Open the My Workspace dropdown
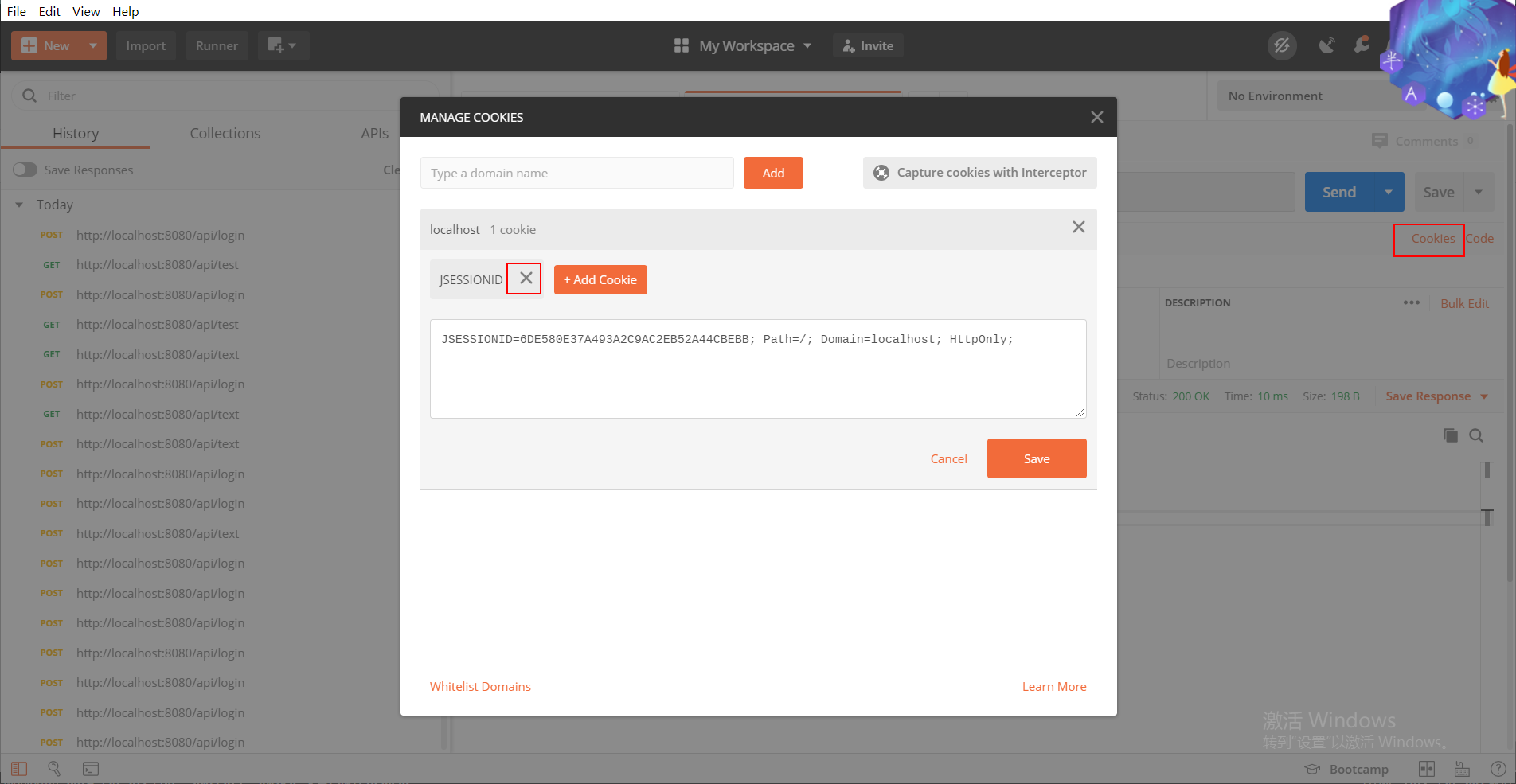Image resolution: width=1516 pixels, height=784 pixels. (743, 45)
